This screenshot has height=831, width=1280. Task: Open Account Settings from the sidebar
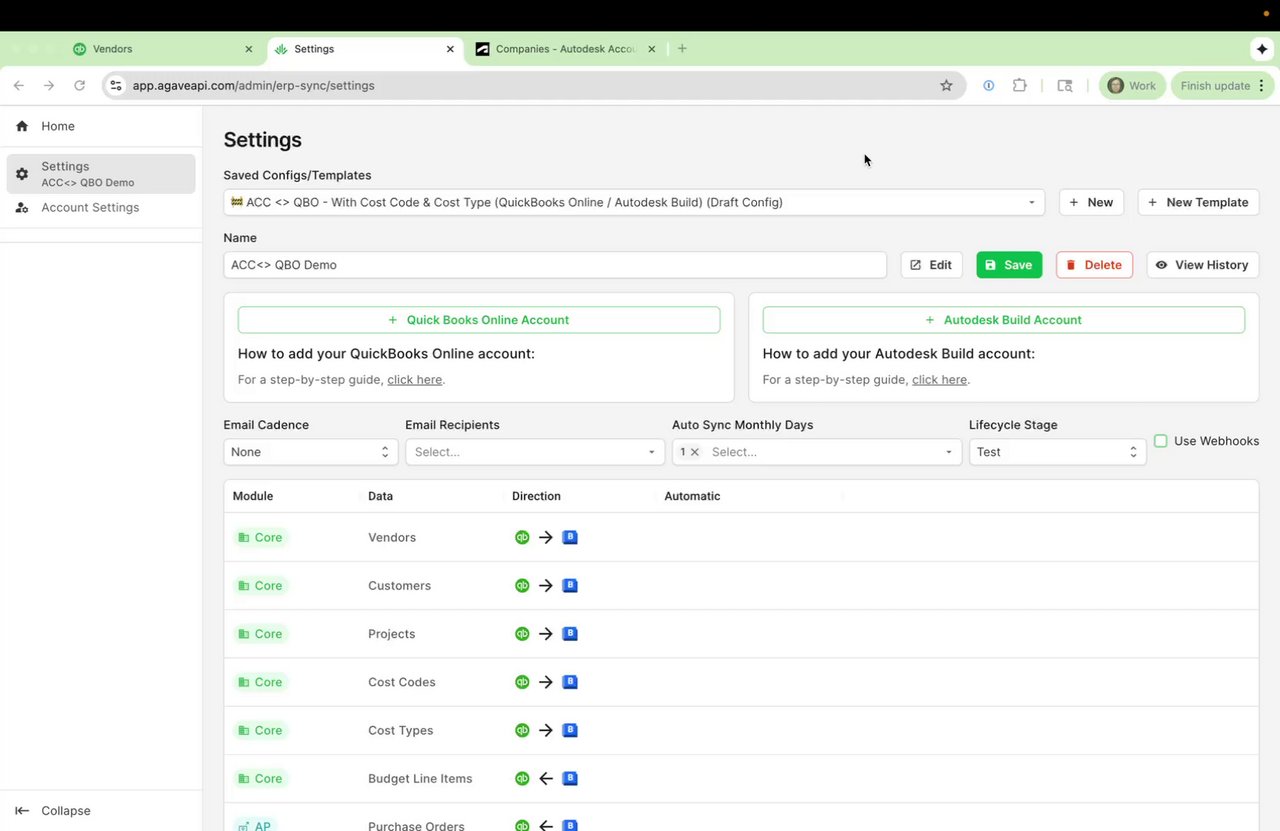pyautogui.click(x=90, y=208)
